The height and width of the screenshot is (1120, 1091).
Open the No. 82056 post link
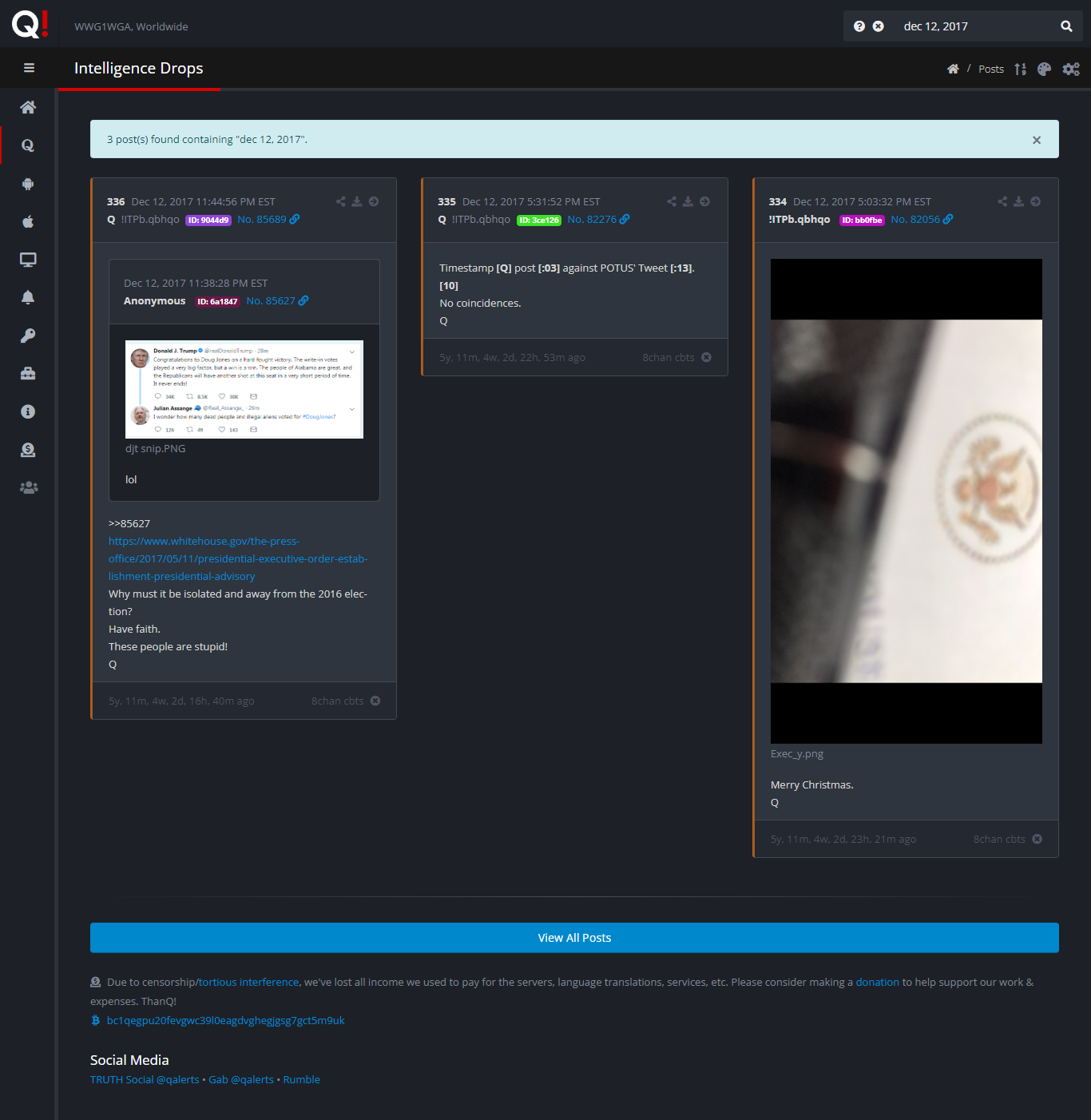915,219
